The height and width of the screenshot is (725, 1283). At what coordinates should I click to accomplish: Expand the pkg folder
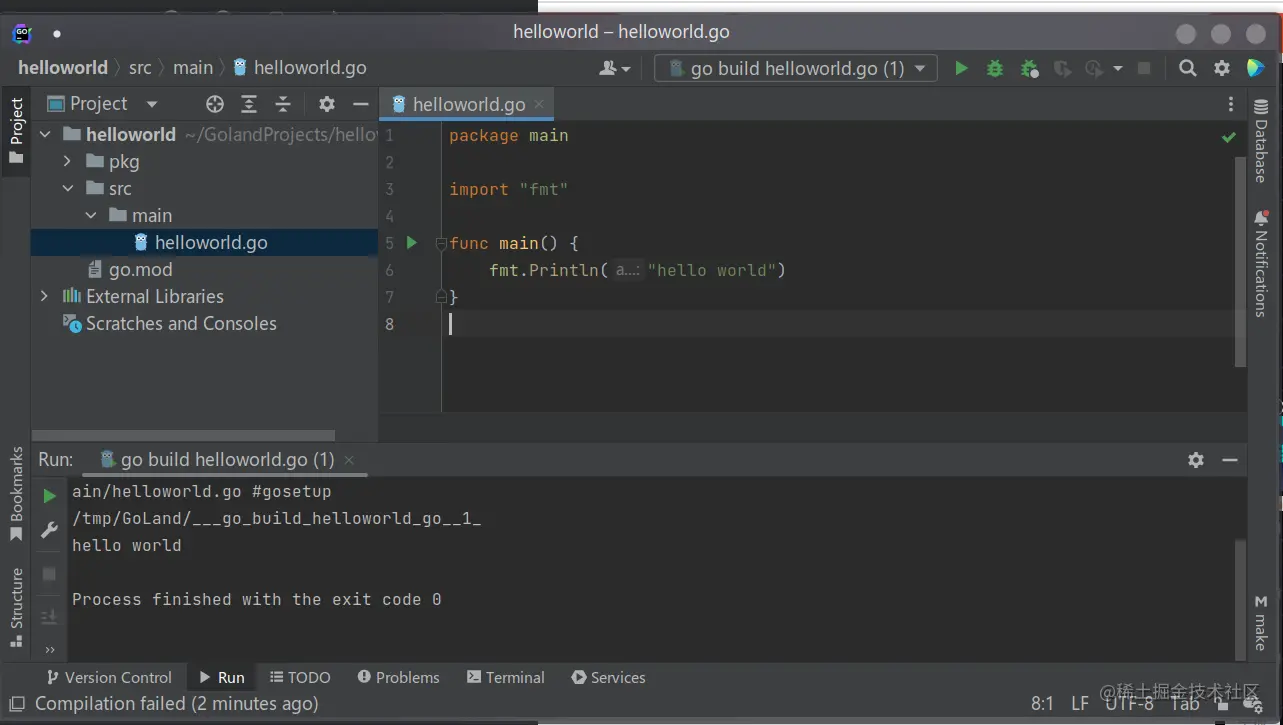tap(67, 161)
